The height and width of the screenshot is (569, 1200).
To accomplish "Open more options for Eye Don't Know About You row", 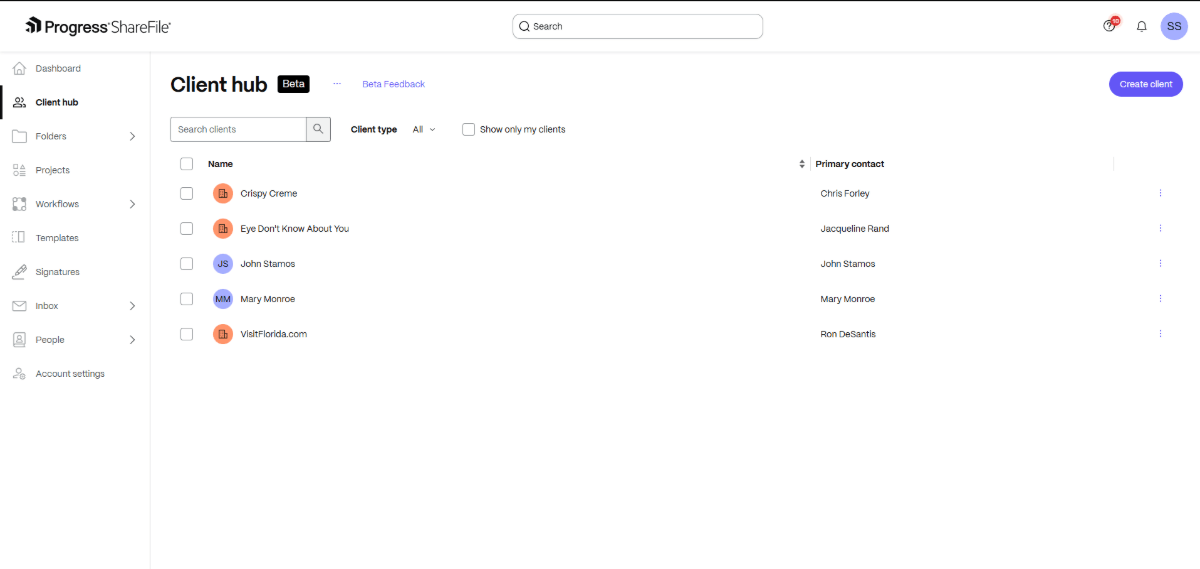I will click(x=1160, y=228).
